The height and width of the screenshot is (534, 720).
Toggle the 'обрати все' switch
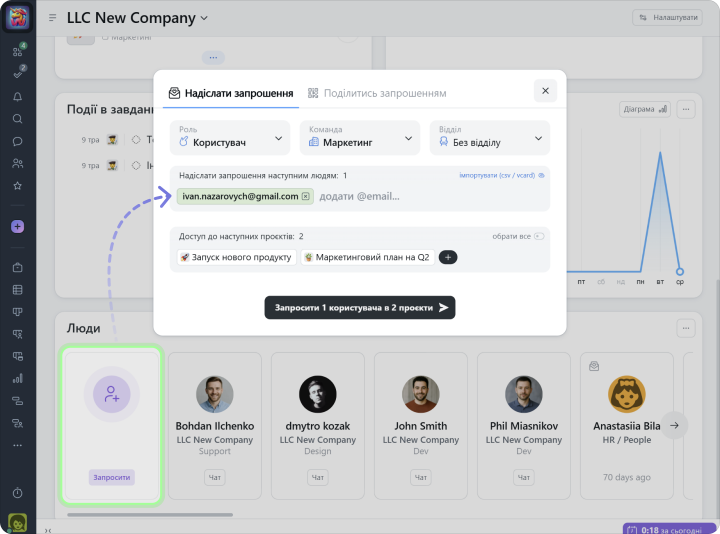click(539, 236)
